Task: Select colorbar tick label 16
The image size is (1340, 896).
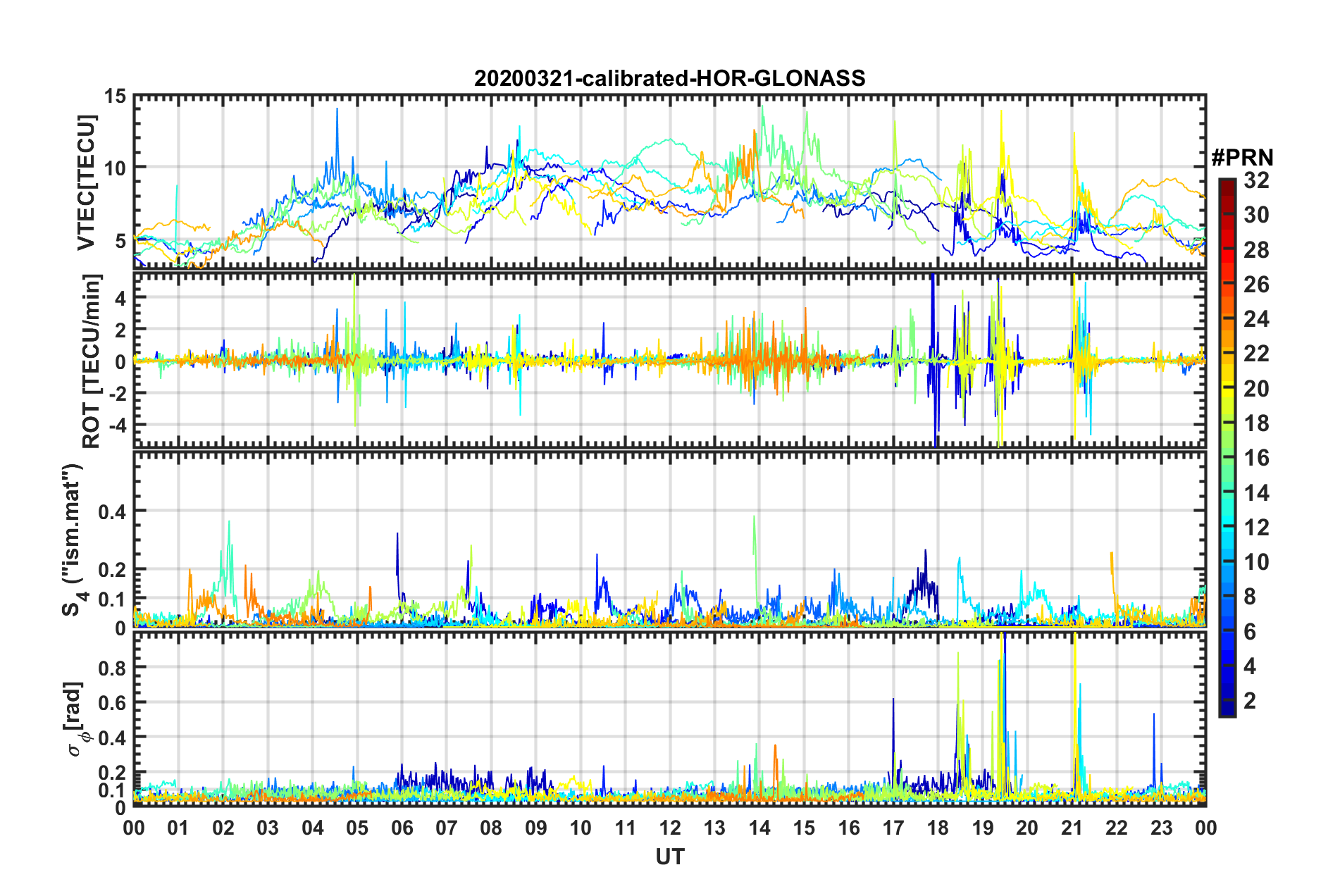Action: (1256, 458)
